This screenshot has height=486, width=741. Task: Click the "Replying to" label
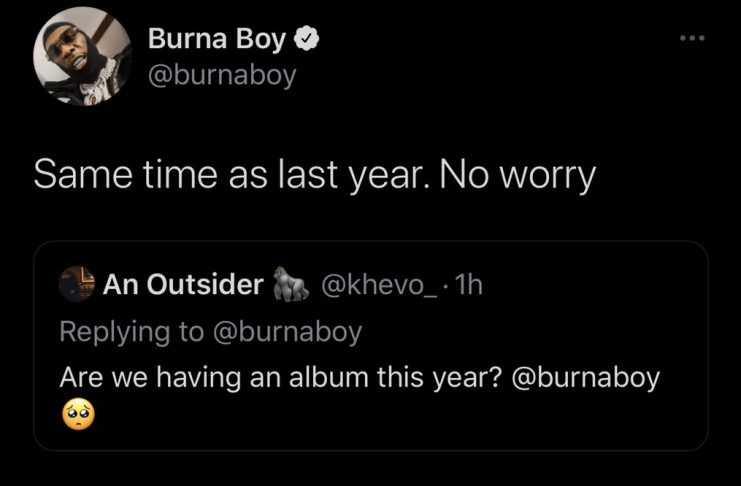(x=132, y=332)
